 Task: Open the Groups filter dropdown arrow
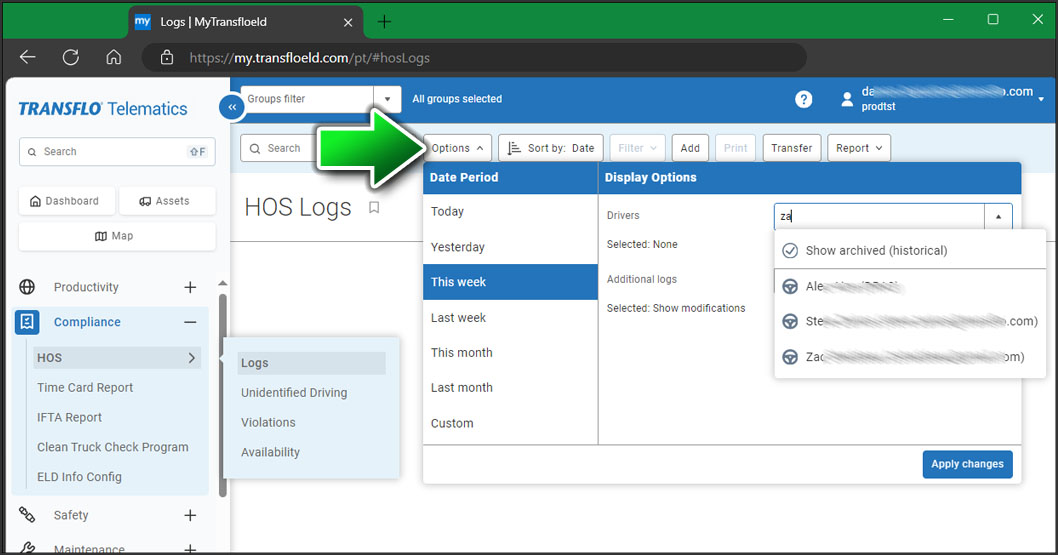[387, 99]
